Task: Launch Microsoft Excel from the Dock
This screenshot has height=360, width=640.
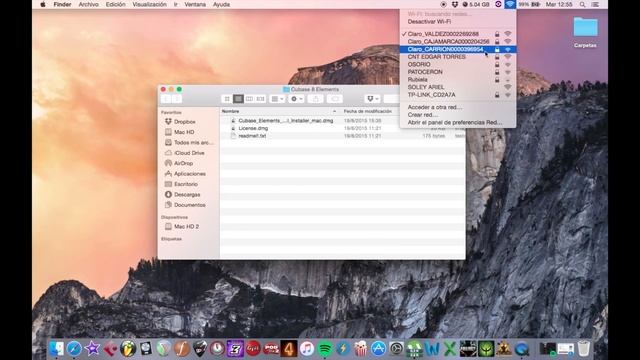Action: [450, 349]
